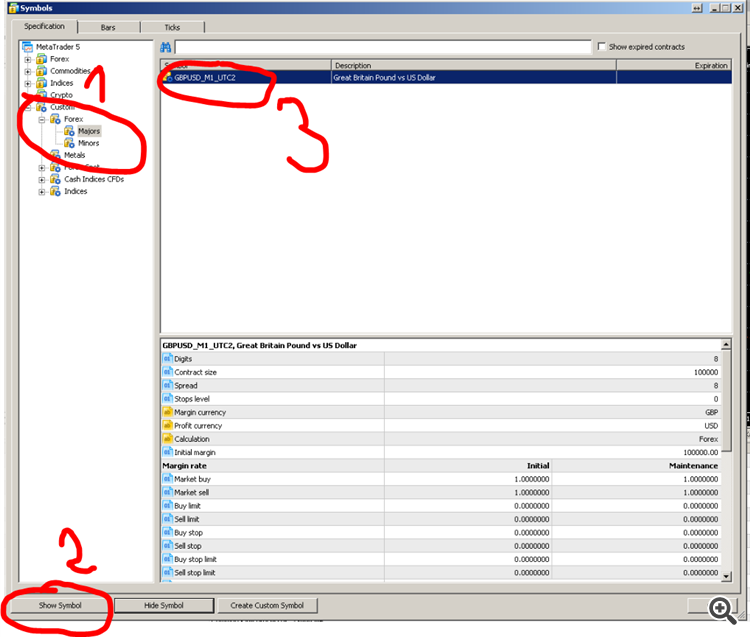Click the Sell stop limit row icon
750x637 pixels.
tap(167, 573)
